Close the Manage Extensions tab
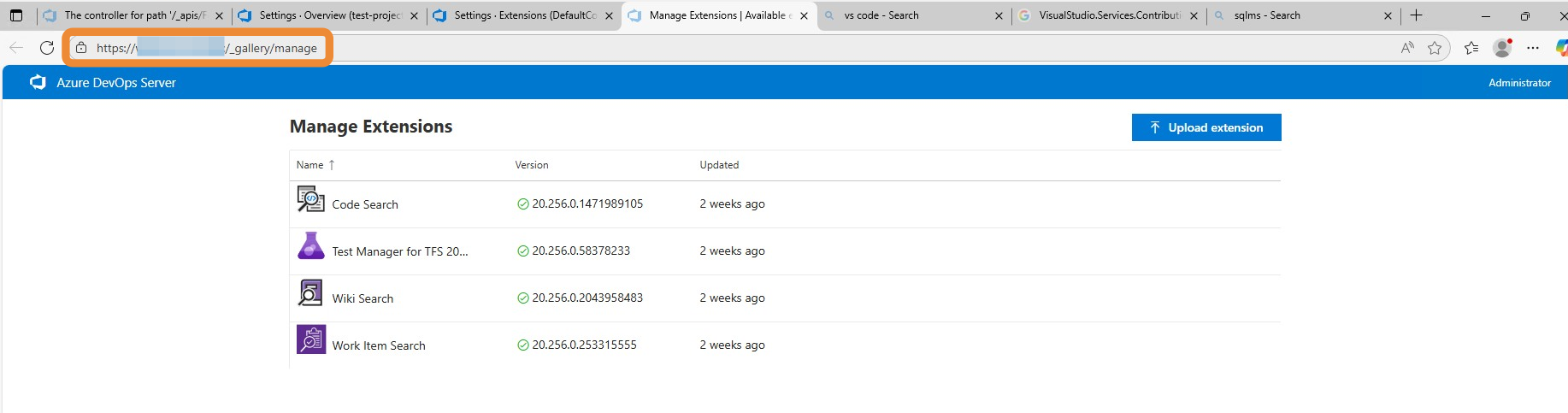The image size is (1568, 413). coord(804,15)
